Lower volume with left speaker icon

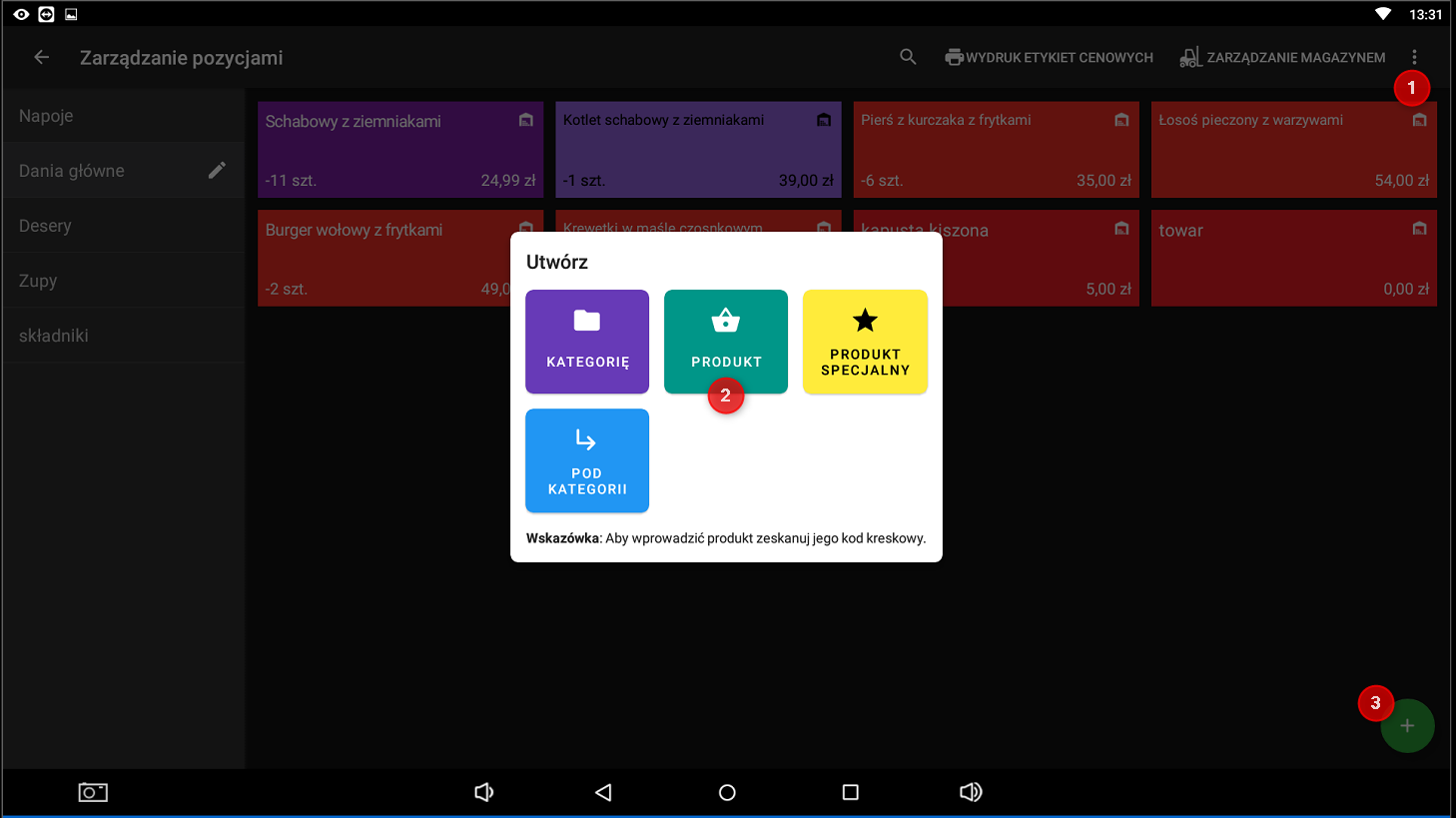point(484,792)
